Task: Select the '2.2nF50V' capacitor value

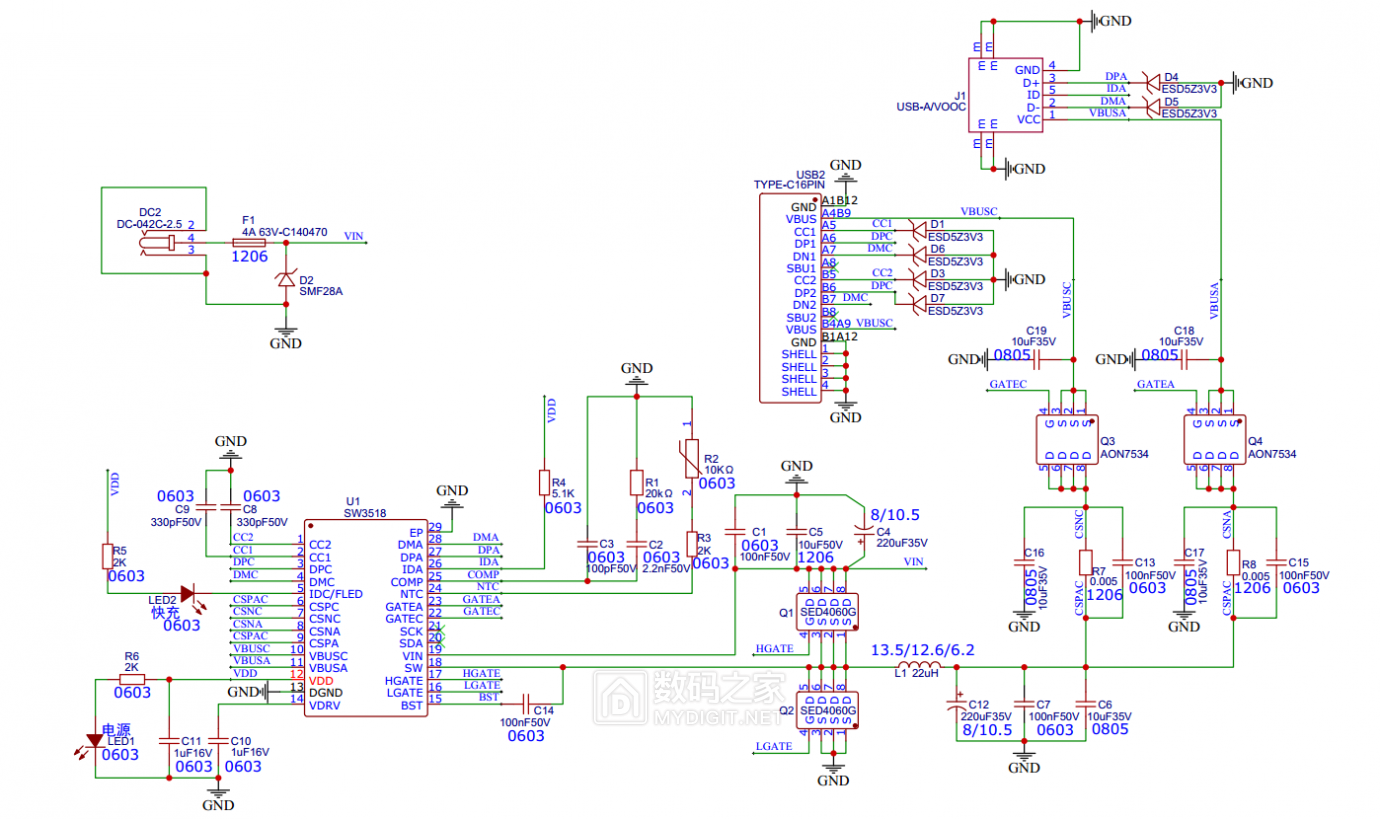Action: [x=667, y=568]
